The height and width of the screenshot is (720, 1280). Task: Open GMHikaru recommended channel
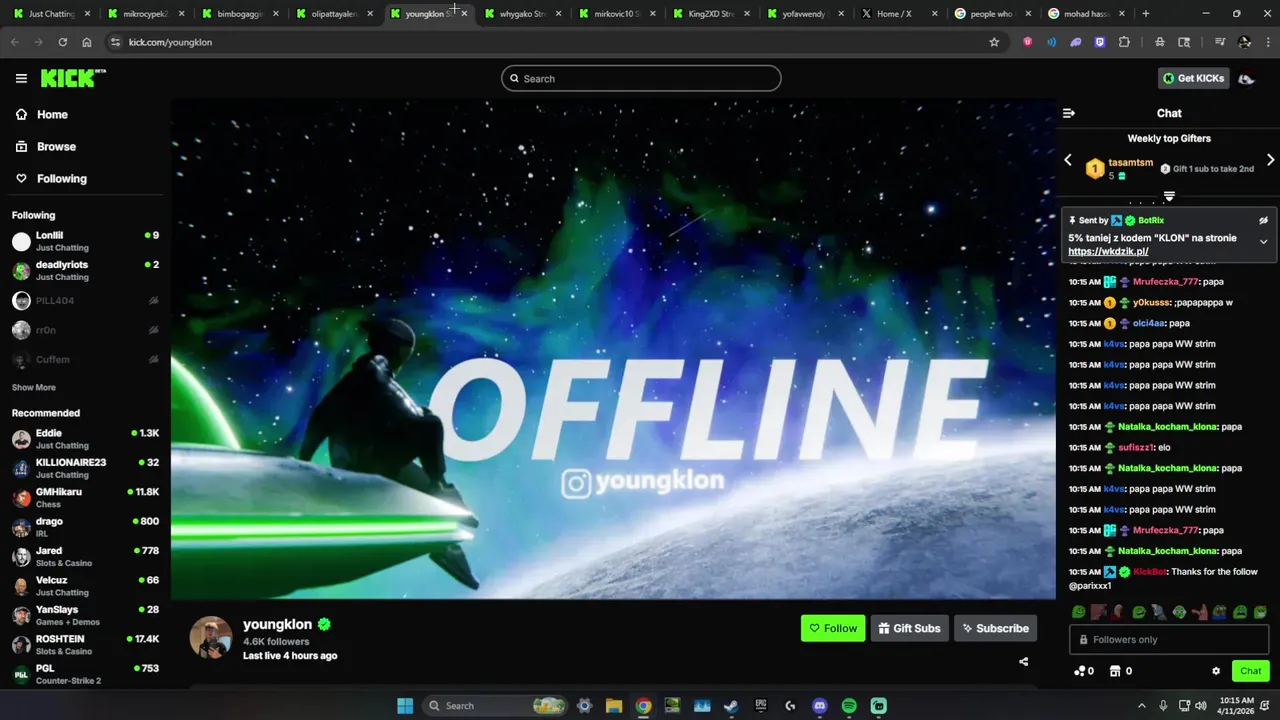[x=85, y=498]
